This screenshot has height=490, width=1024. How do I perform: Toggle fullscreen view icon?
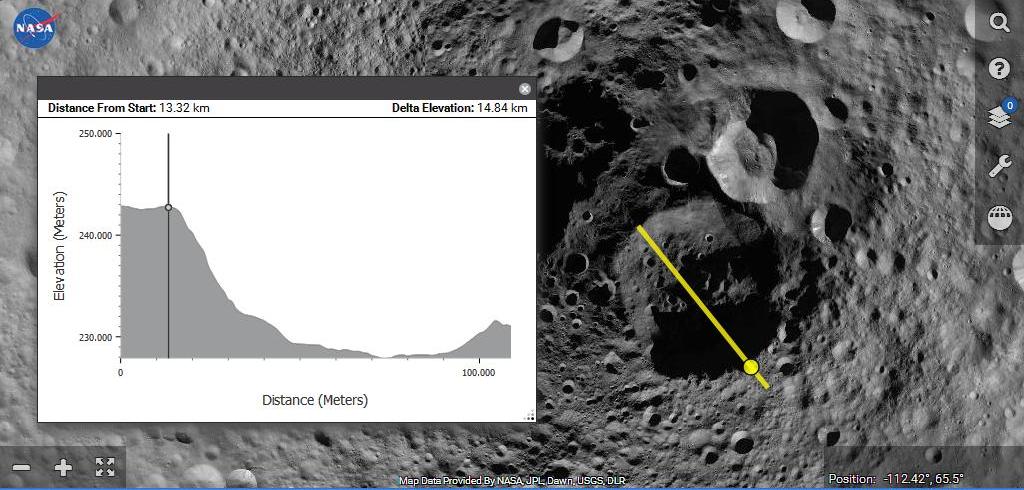click(105, 467)
